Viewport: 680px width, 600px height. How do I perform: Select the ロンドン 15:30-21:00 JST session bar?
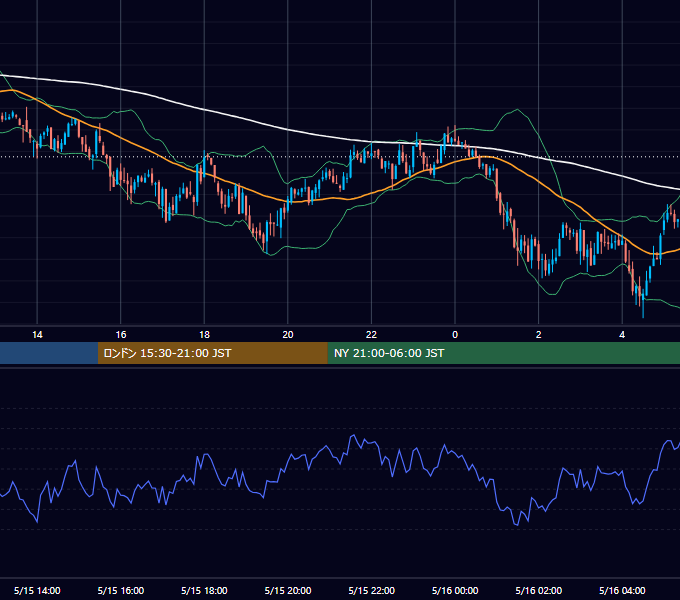tap(212, 353)
